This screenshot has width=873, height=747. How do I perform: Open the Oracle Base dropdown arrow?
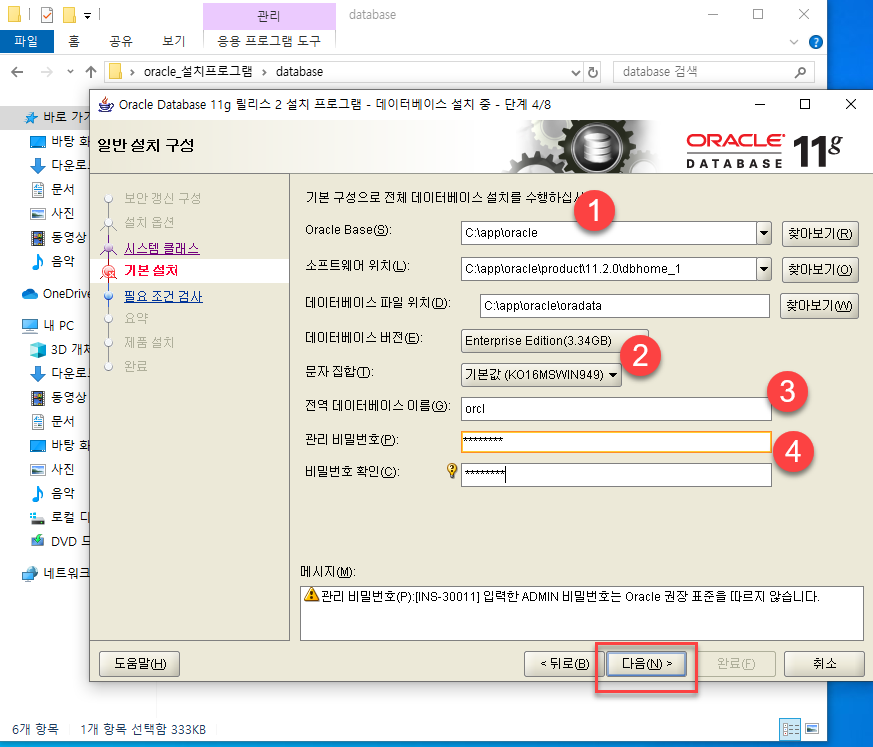pos(764,233)
